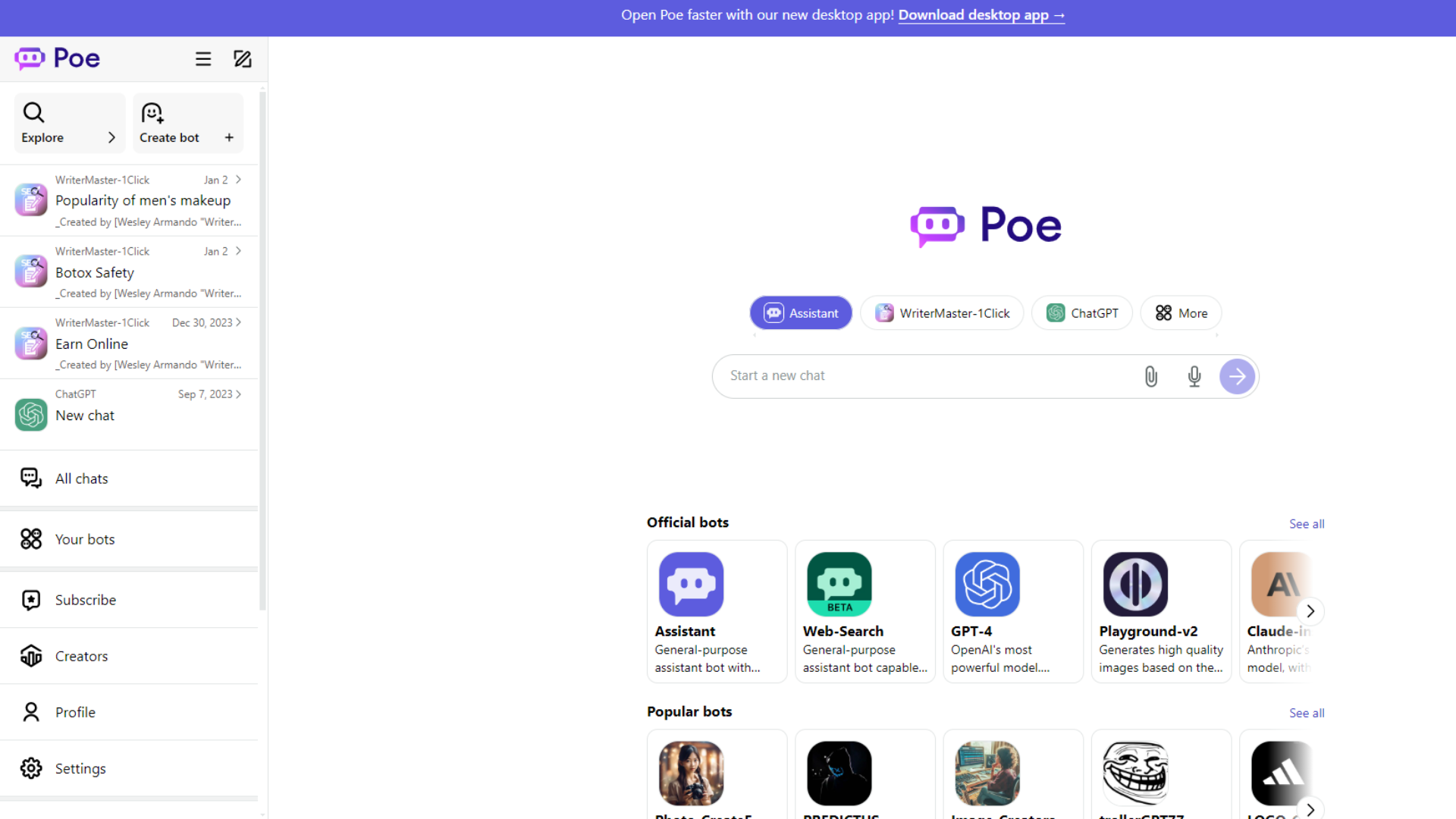Select the Explore search icon
This screenshot has width=1456, height=819.
(33, 112)
